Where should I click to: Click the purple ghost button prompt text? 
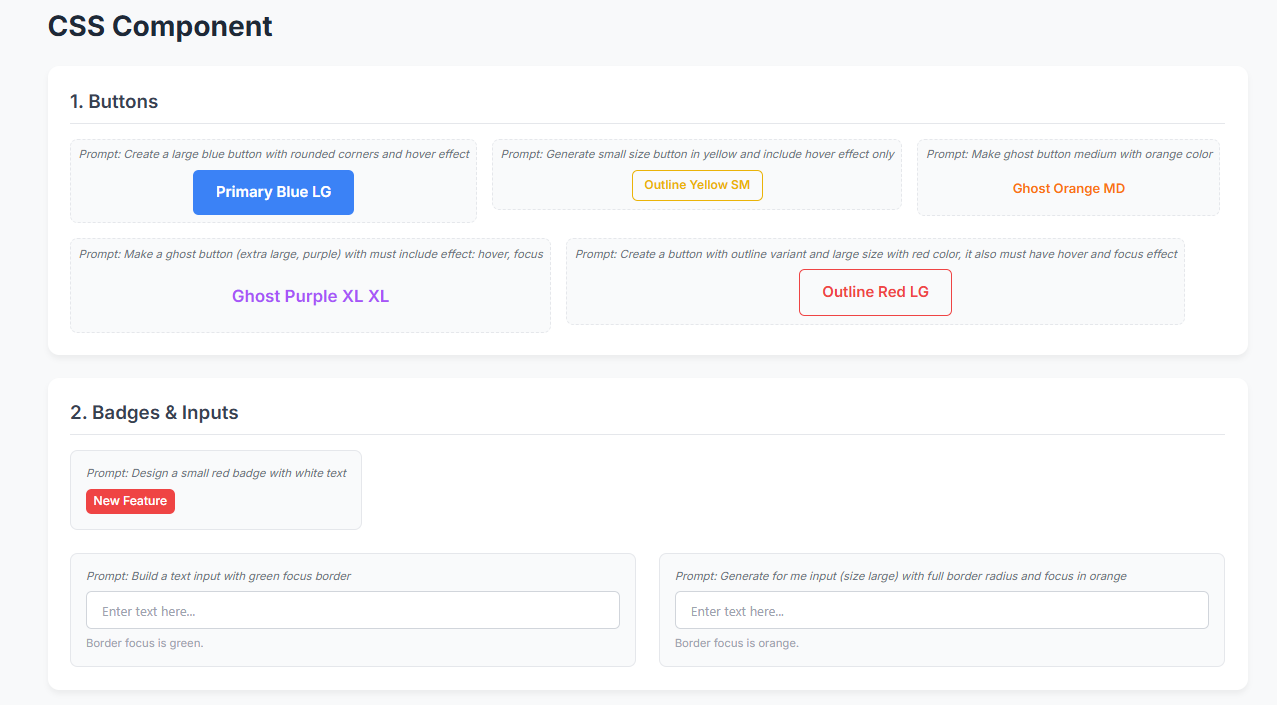(x=311, y=254)
